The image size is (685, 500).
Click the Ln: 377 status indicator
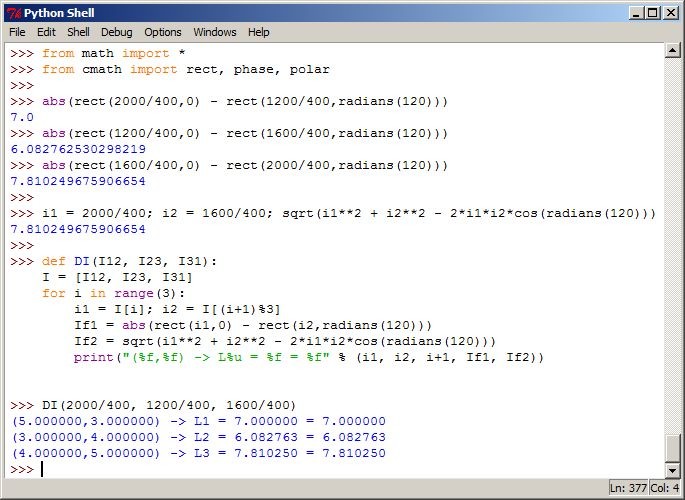coord(628,488)
